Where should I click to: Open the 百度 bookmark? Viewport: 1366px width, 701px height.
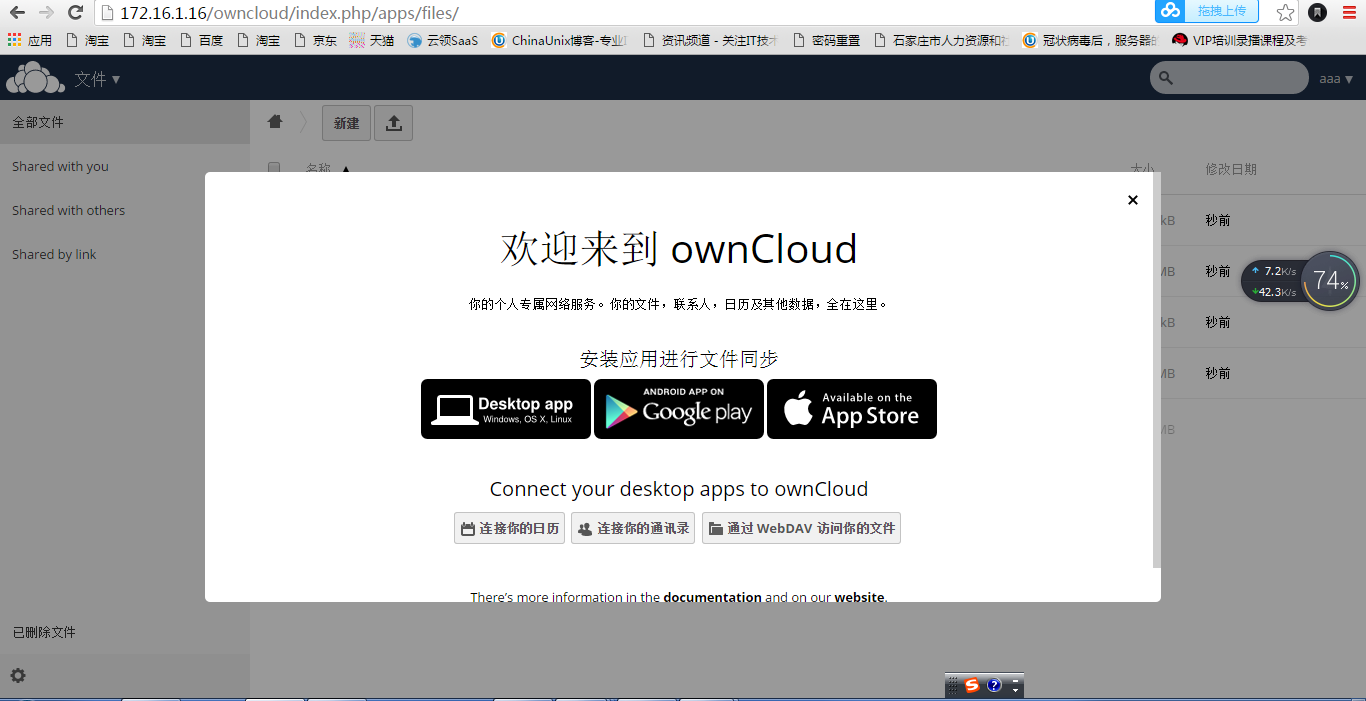pos(201,41)
